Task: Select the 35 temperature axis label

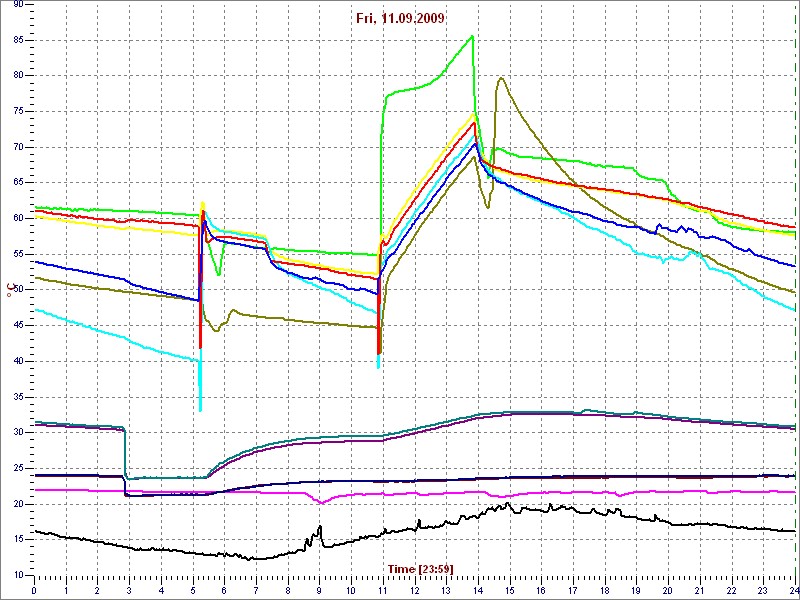Action: click(18, 397)
